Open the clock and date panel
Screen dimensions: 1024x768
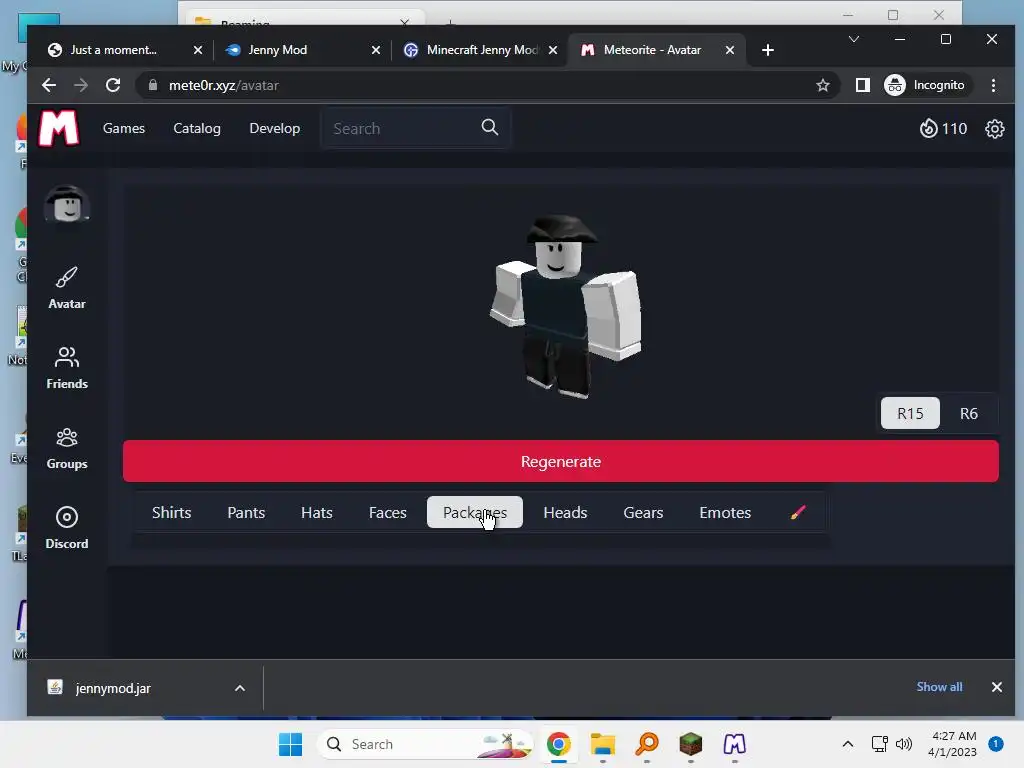coord(952,744)
